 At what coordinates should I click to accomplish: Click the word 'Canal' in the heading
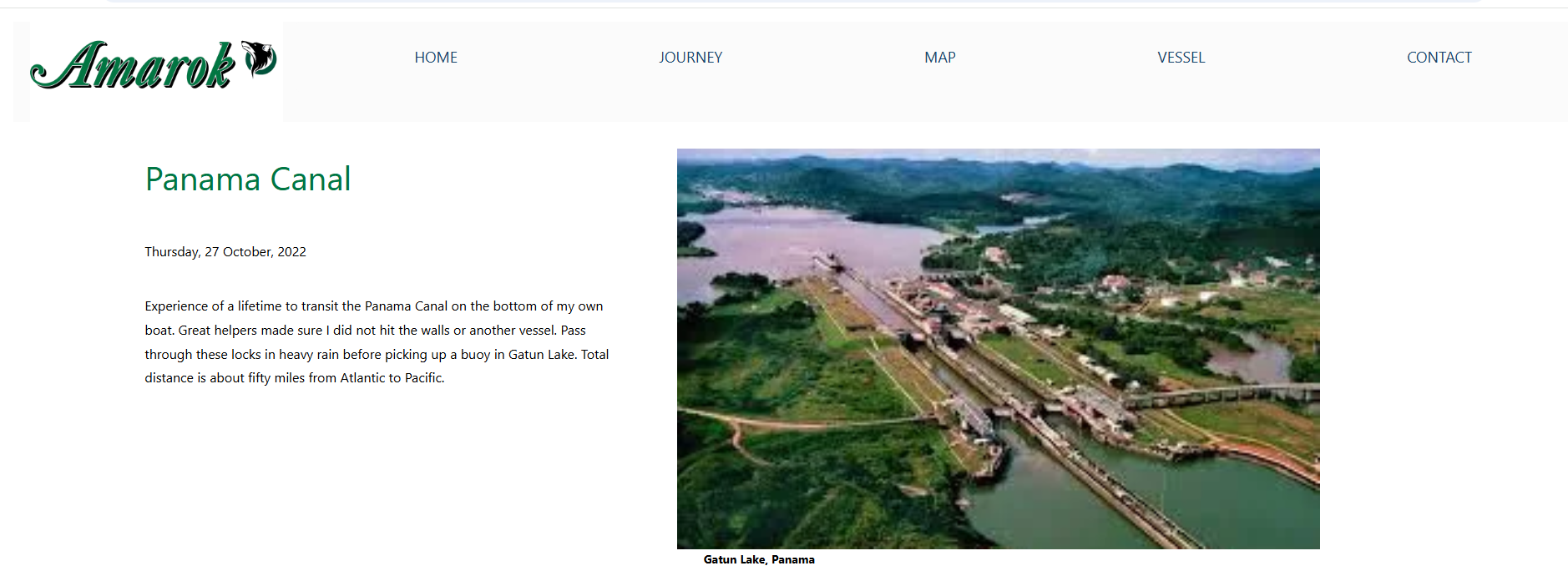click(x=310, y=179)
